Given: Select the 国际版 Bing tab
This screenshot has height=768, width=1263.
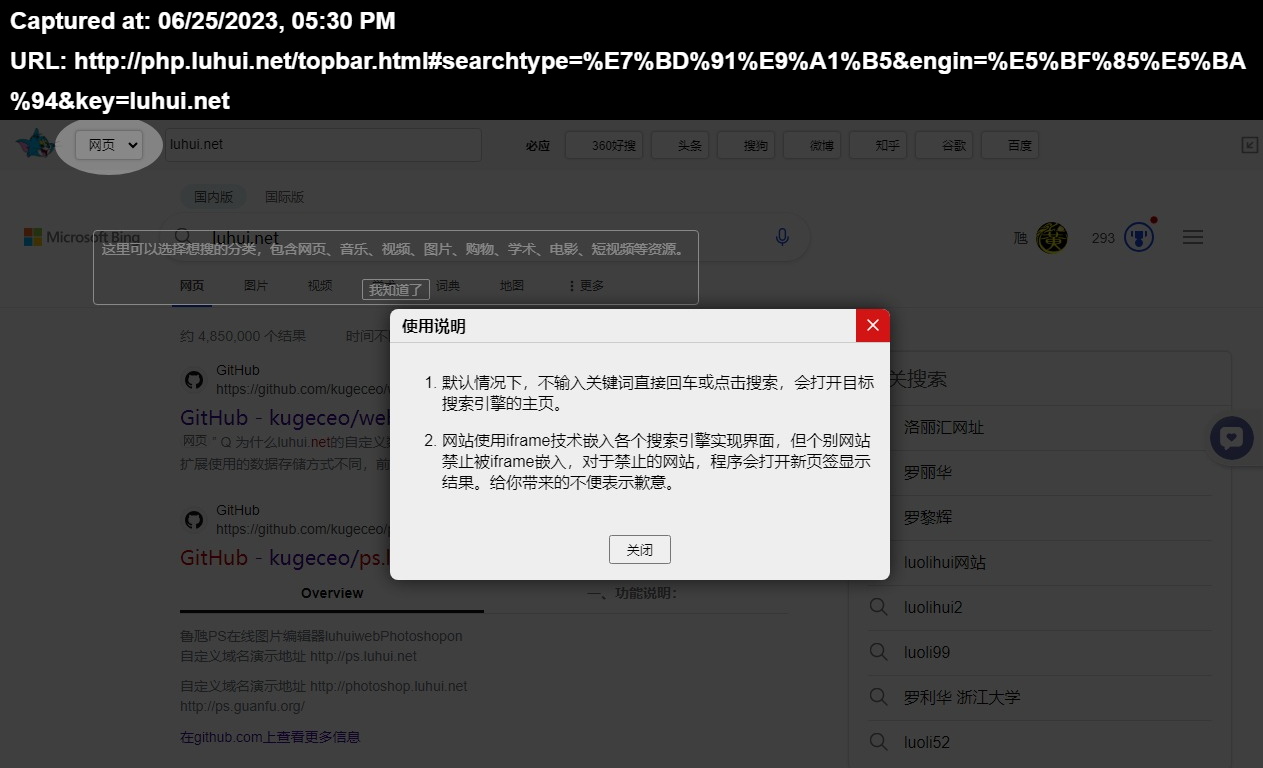Looking at the screenshot, I should 284,197.
